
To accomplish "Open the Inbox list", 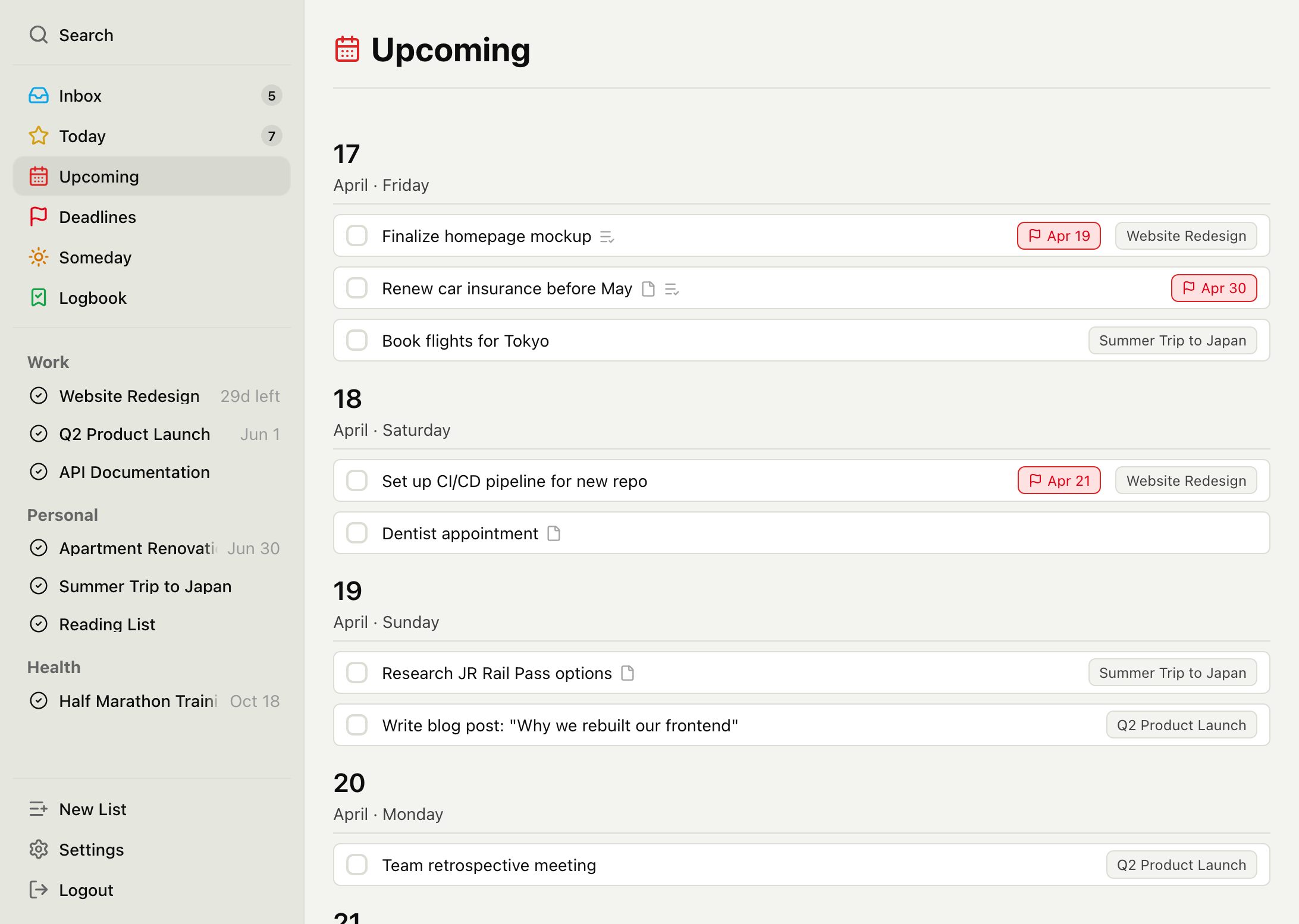I will point(152,96).
